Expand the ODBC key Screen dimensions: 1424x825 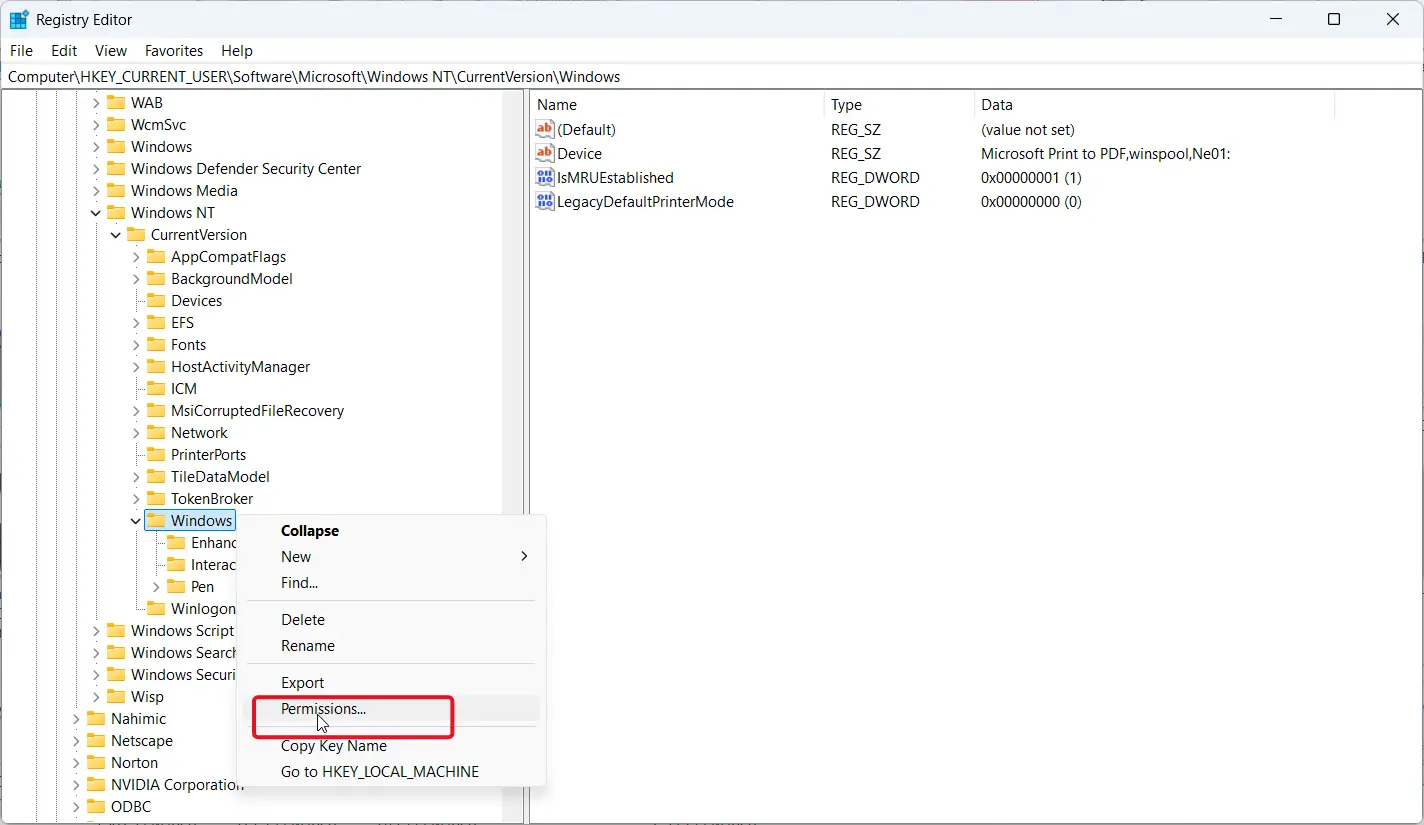pos(76,806)
